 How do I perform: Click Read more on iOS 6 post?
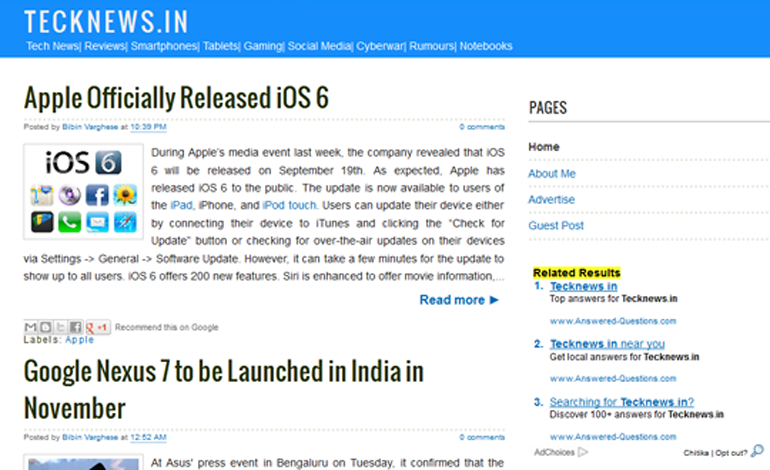[459, 300]
